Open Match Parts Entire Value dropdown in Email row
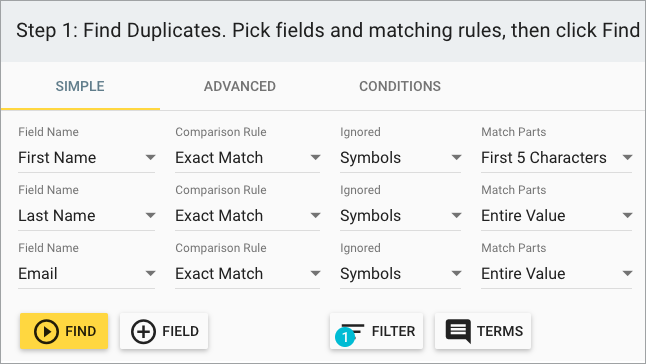Screen dimensions: 646x364 pos(557,274)
